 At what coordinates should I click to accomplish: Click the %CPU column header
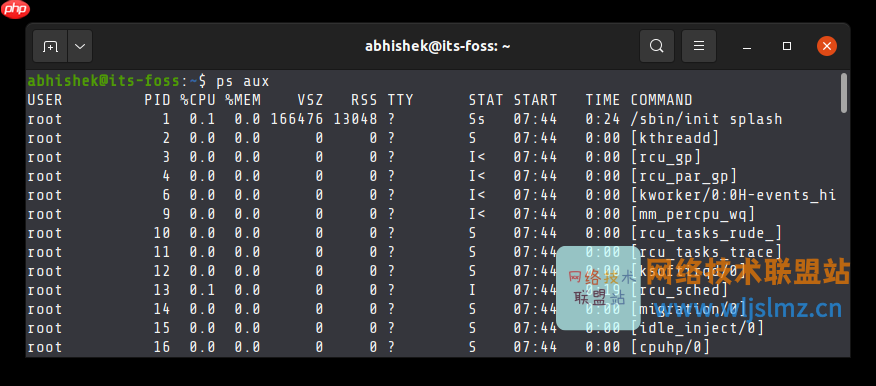click(198, 100)
